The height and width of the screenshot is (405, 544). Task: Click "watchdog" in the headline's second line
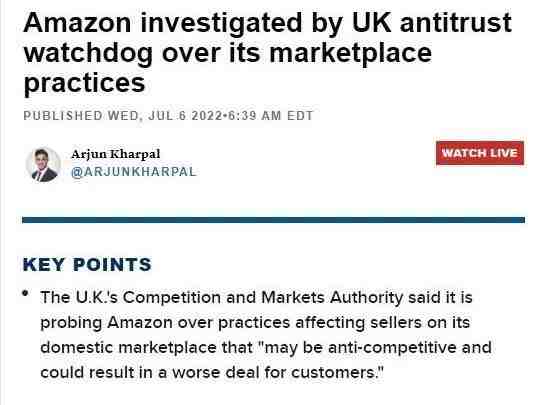click(88, 53)
